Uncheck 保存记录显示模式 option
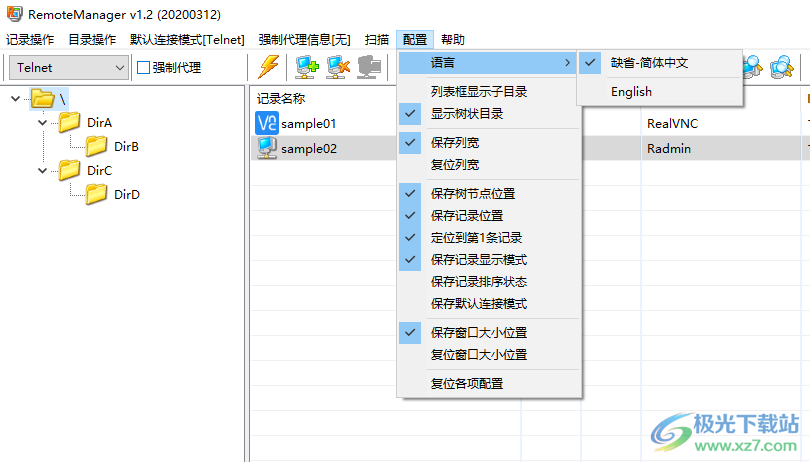This screenshot has width=810, height=462. point(489,259)
